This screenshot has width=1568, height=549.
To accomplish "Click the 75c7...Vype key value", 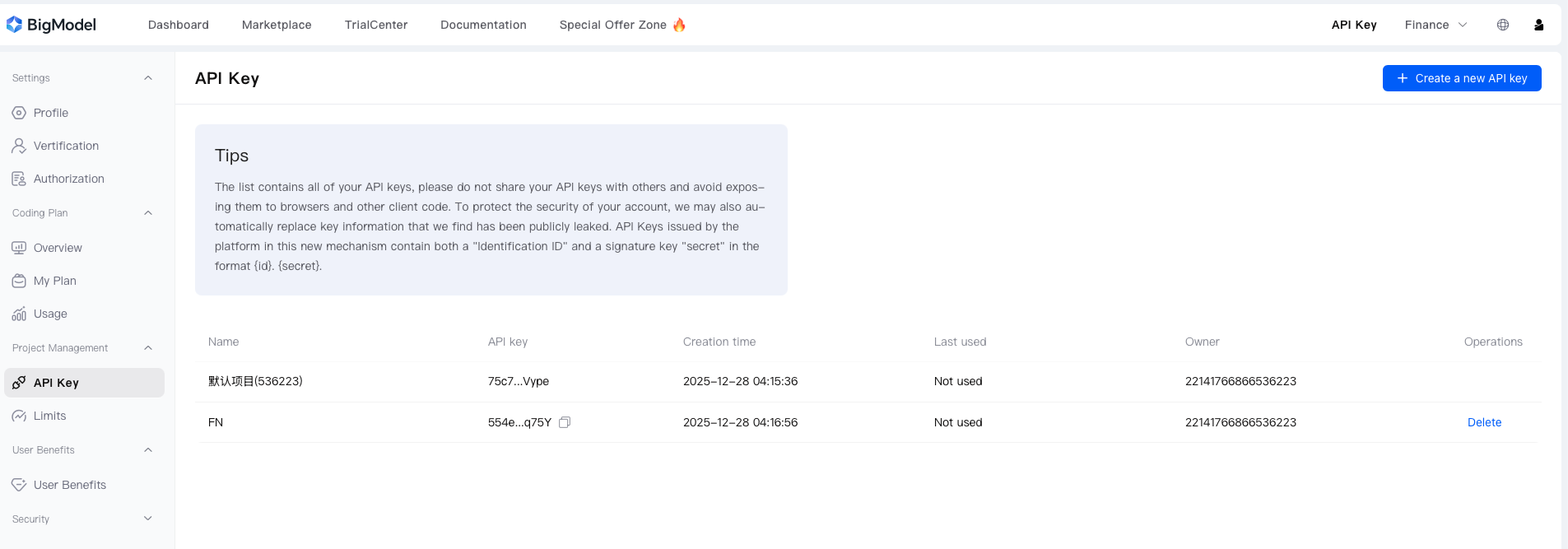I will pyautogui.click(x=519, y=381).
